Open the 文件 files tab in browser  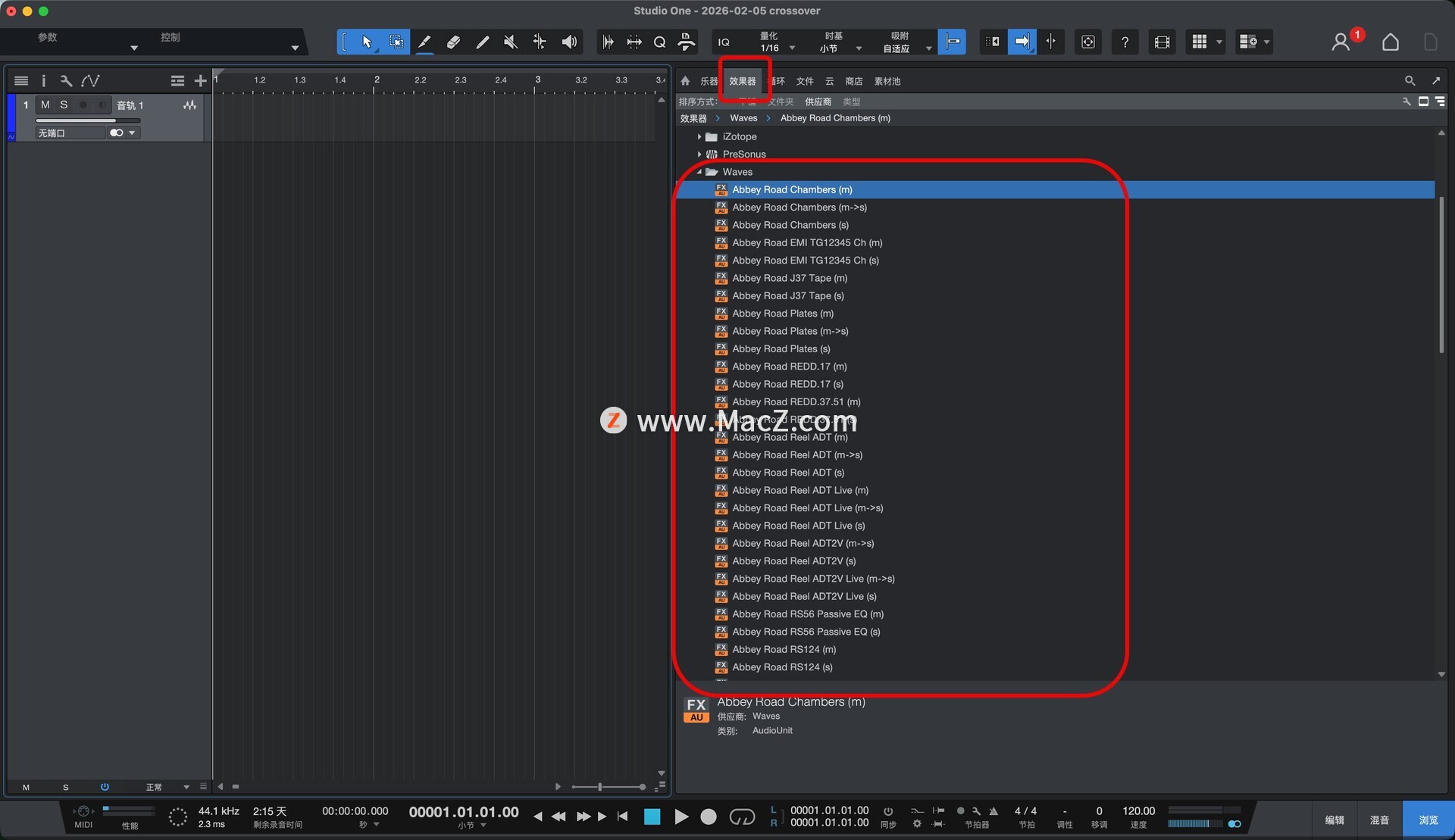point(804,81)
